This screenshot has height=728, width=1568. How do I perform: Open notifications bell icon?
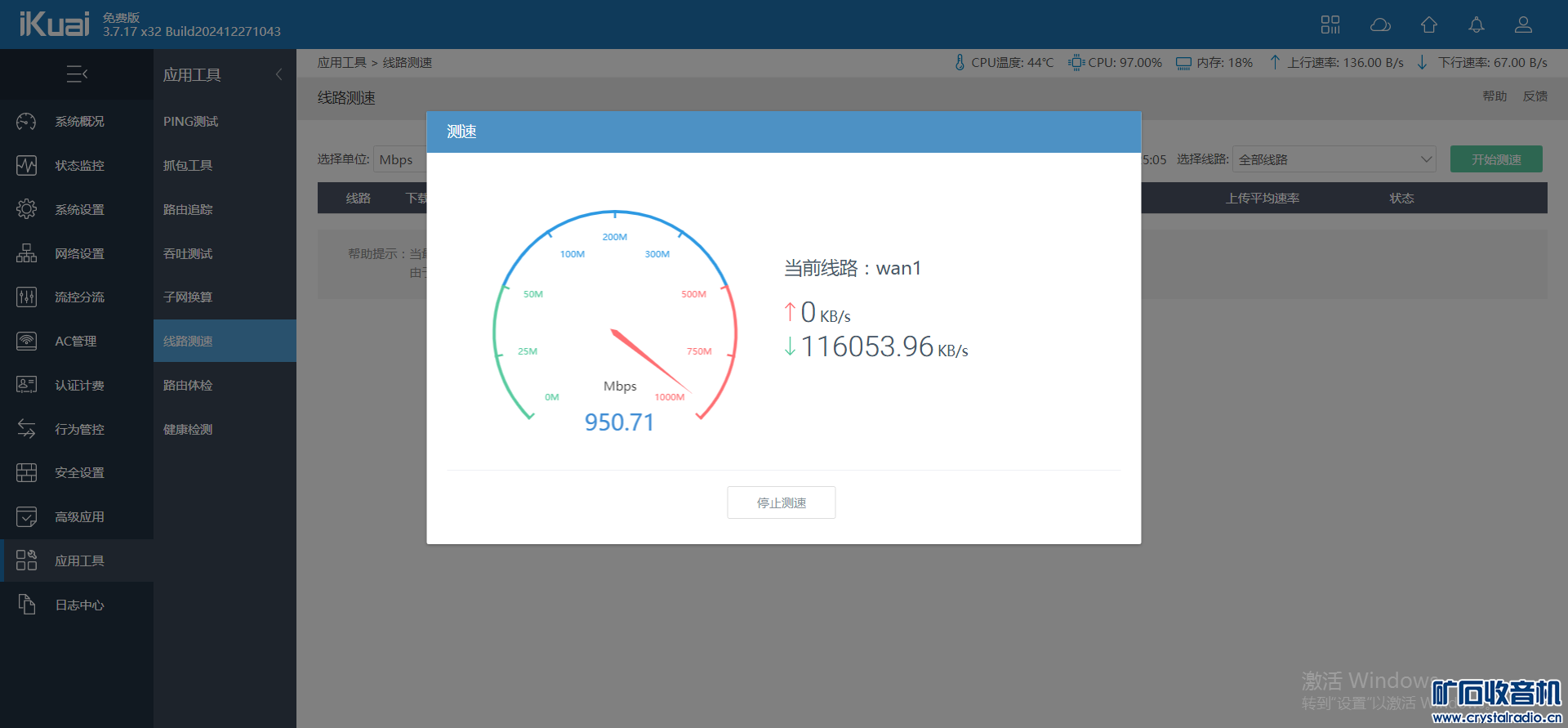1476,25
